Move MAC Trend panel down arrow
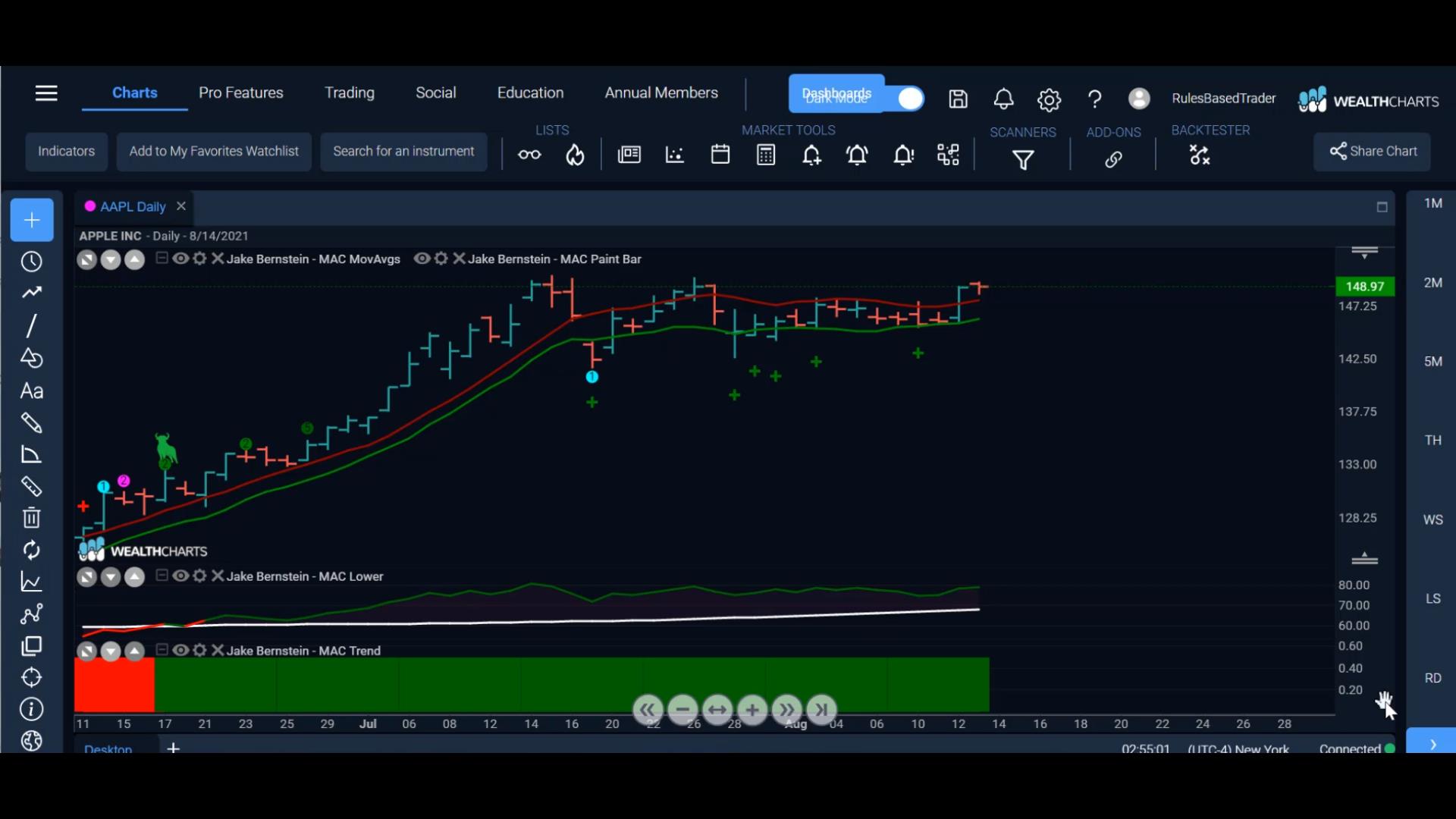Image resolution: width=1456 pixels, height=819 pixels. [111, 651]
